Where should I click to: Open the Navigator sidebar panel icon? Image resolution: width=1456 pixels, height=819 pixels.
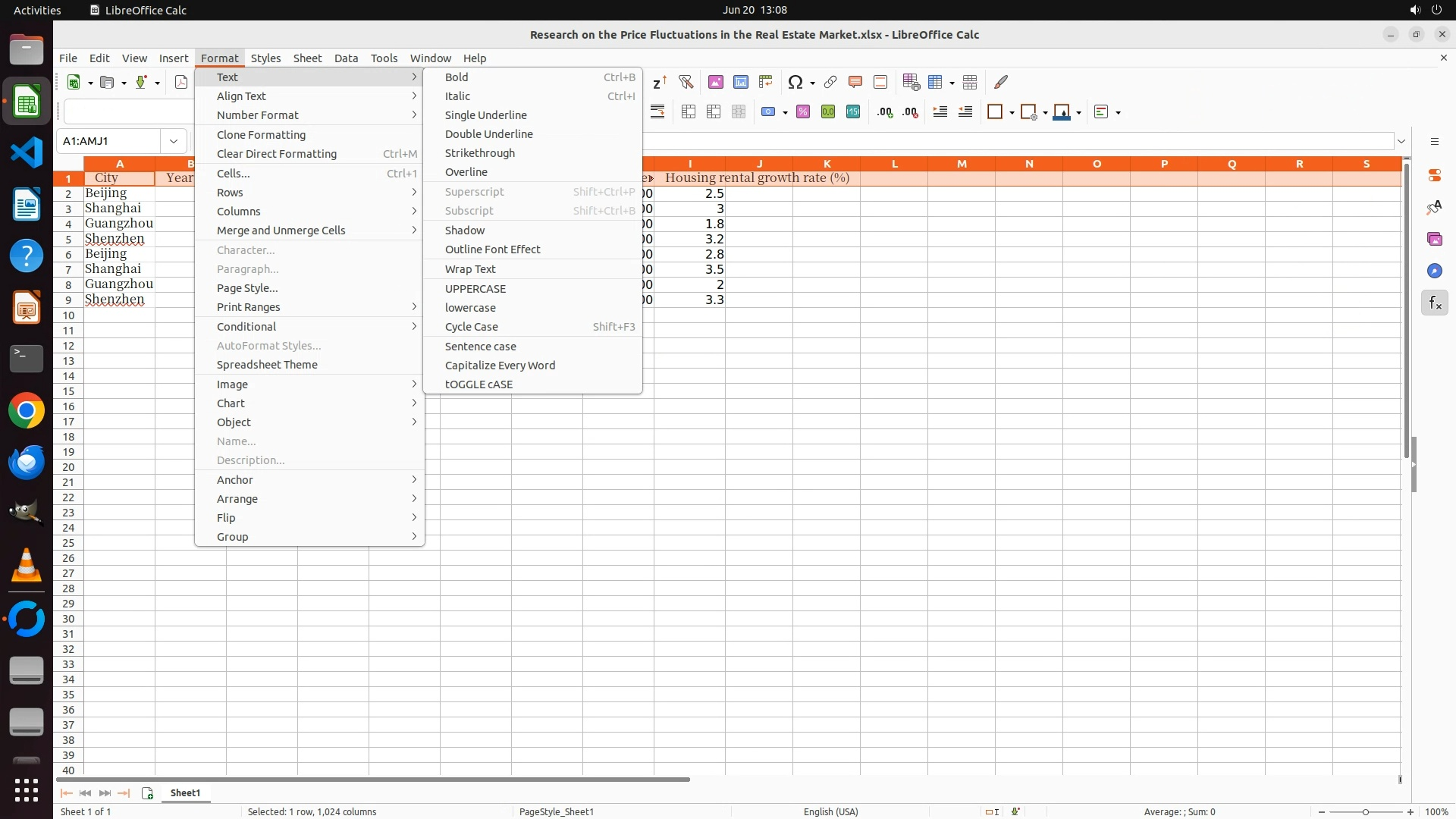[x=1434, y=271]
